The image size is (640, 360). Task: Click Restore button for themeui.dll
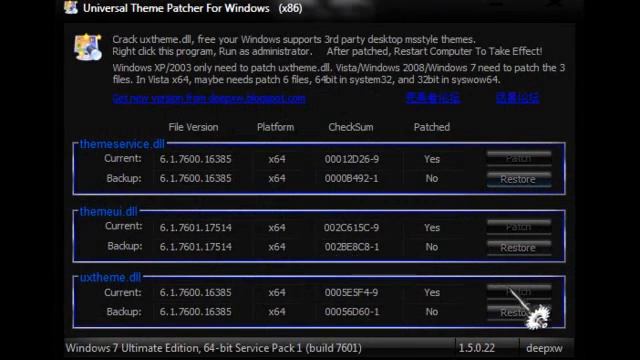(x=519, y=248)
